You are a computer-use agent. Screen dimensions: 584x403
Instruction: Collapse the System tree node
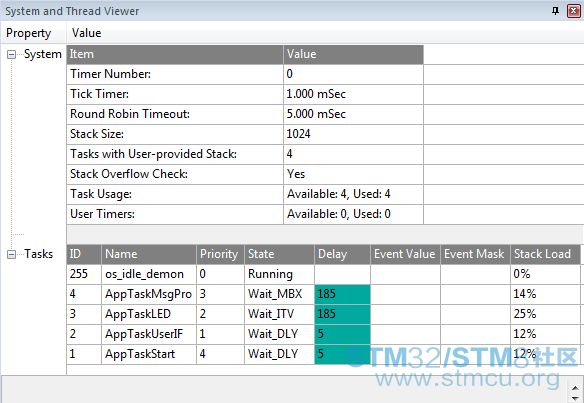12,55
